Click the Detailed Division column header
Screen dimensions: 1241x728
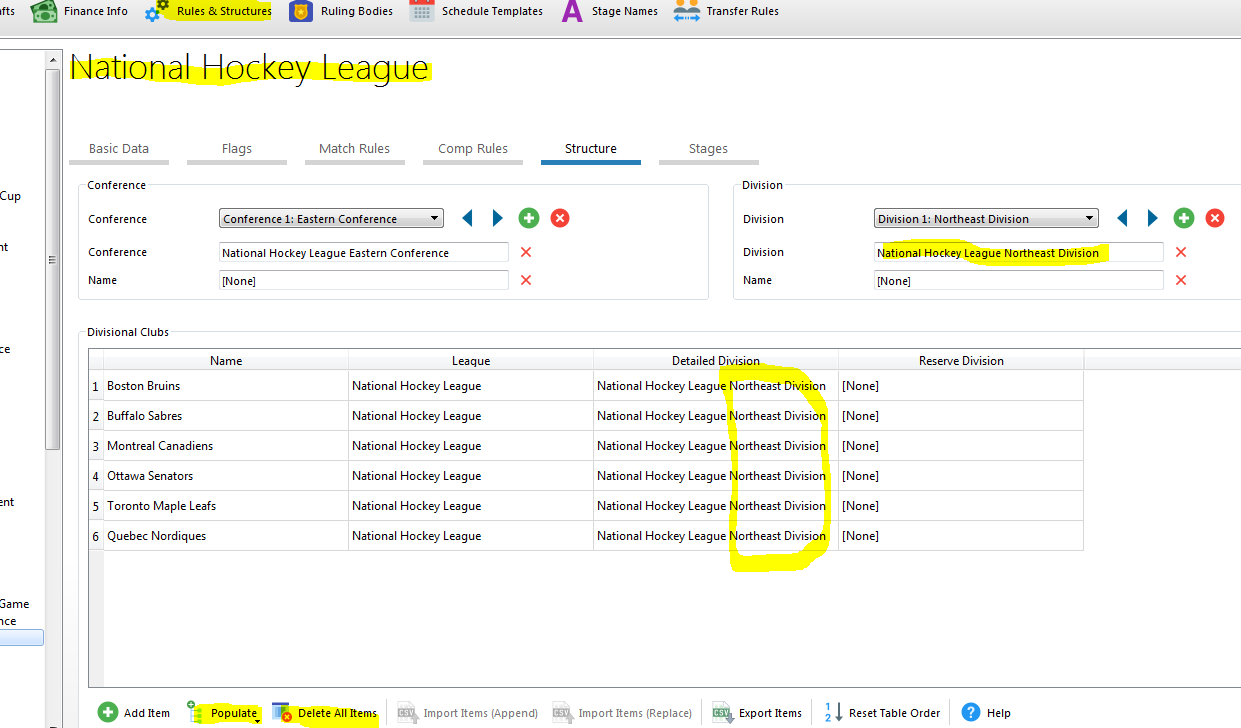tap(716, 360)
